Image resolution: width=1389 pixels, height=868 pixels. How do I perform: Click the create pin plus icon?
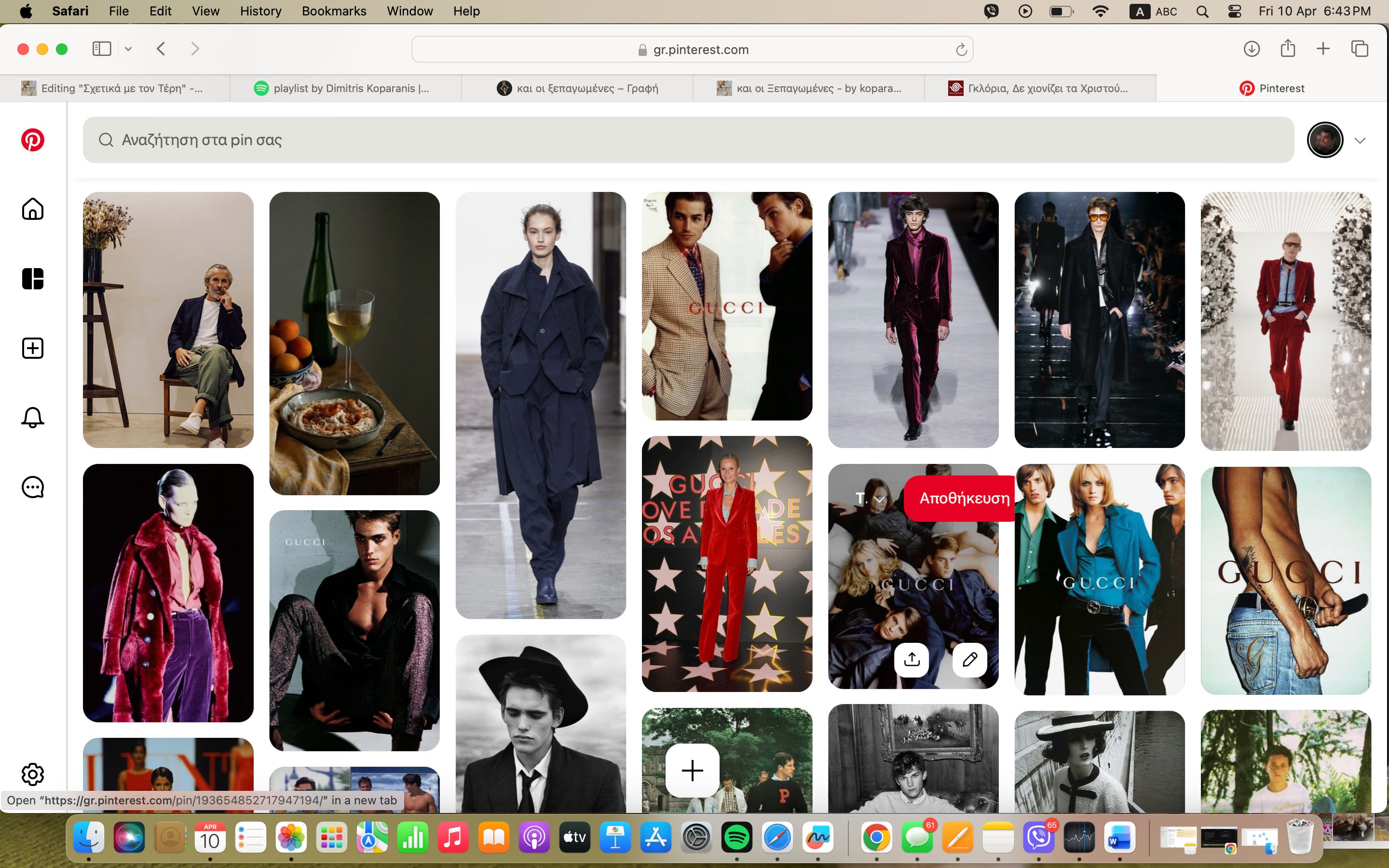33,349
